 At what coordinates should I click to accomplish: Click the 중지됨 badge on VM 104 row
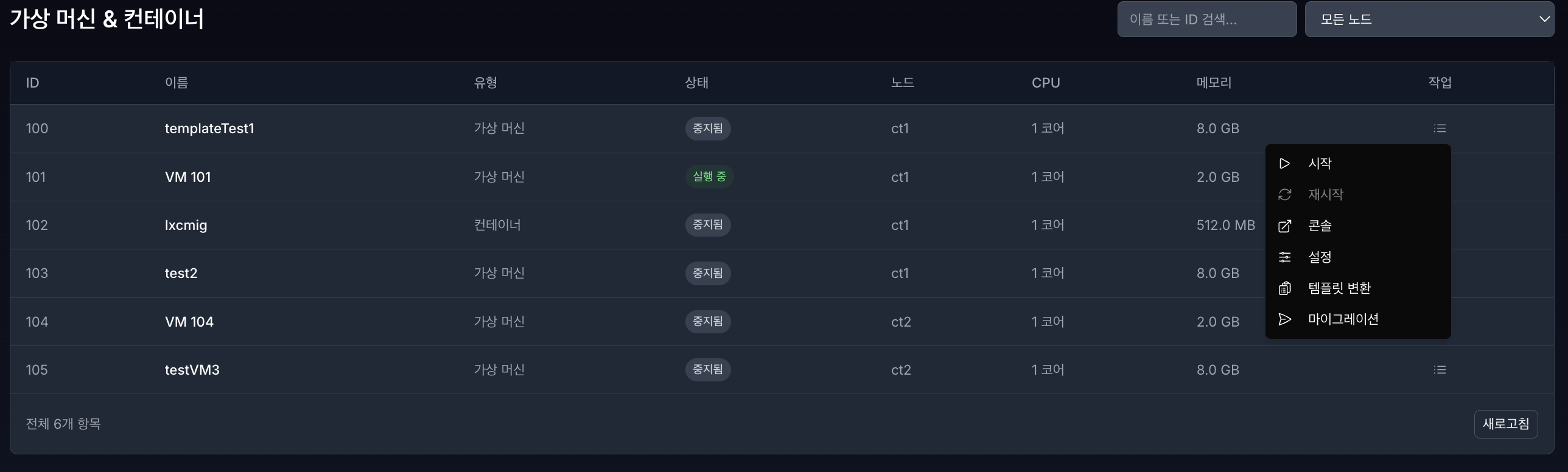click(x=707, y=321)
